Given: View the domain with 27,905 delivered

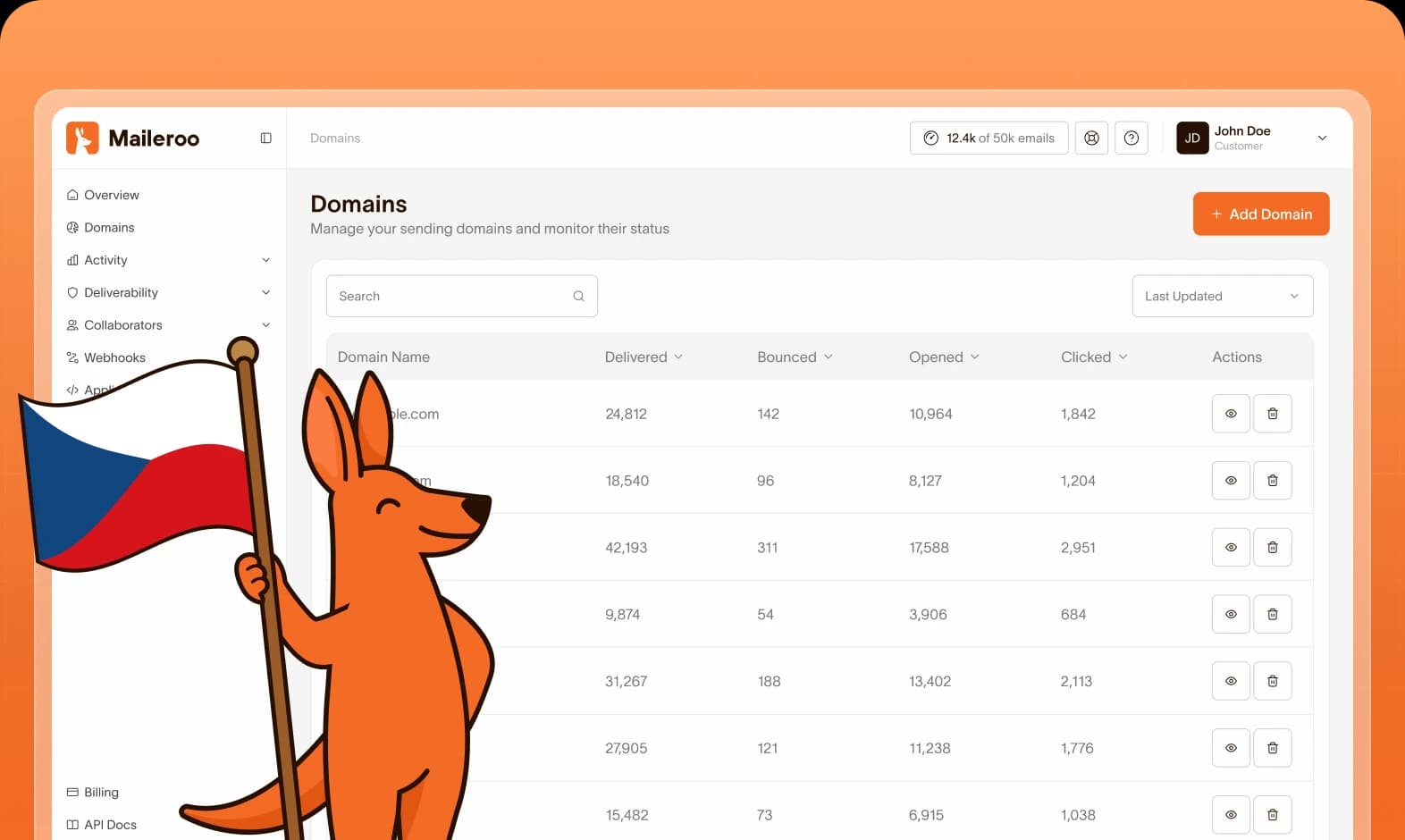Looking at the screenshot, I should pos(1231,748).
